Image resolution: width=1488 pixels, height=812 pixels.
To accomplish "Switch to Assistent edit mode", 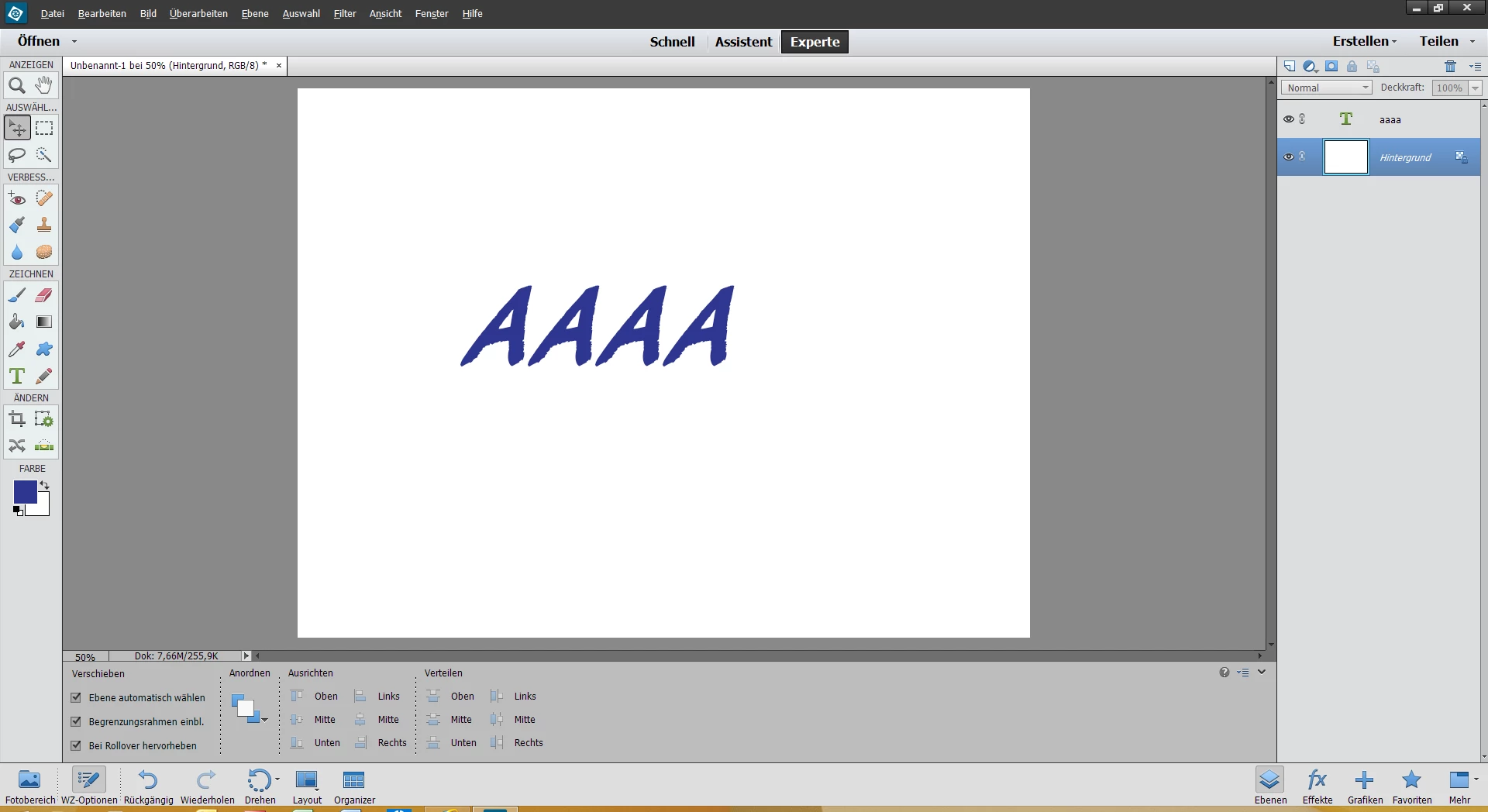I will 743,42.
